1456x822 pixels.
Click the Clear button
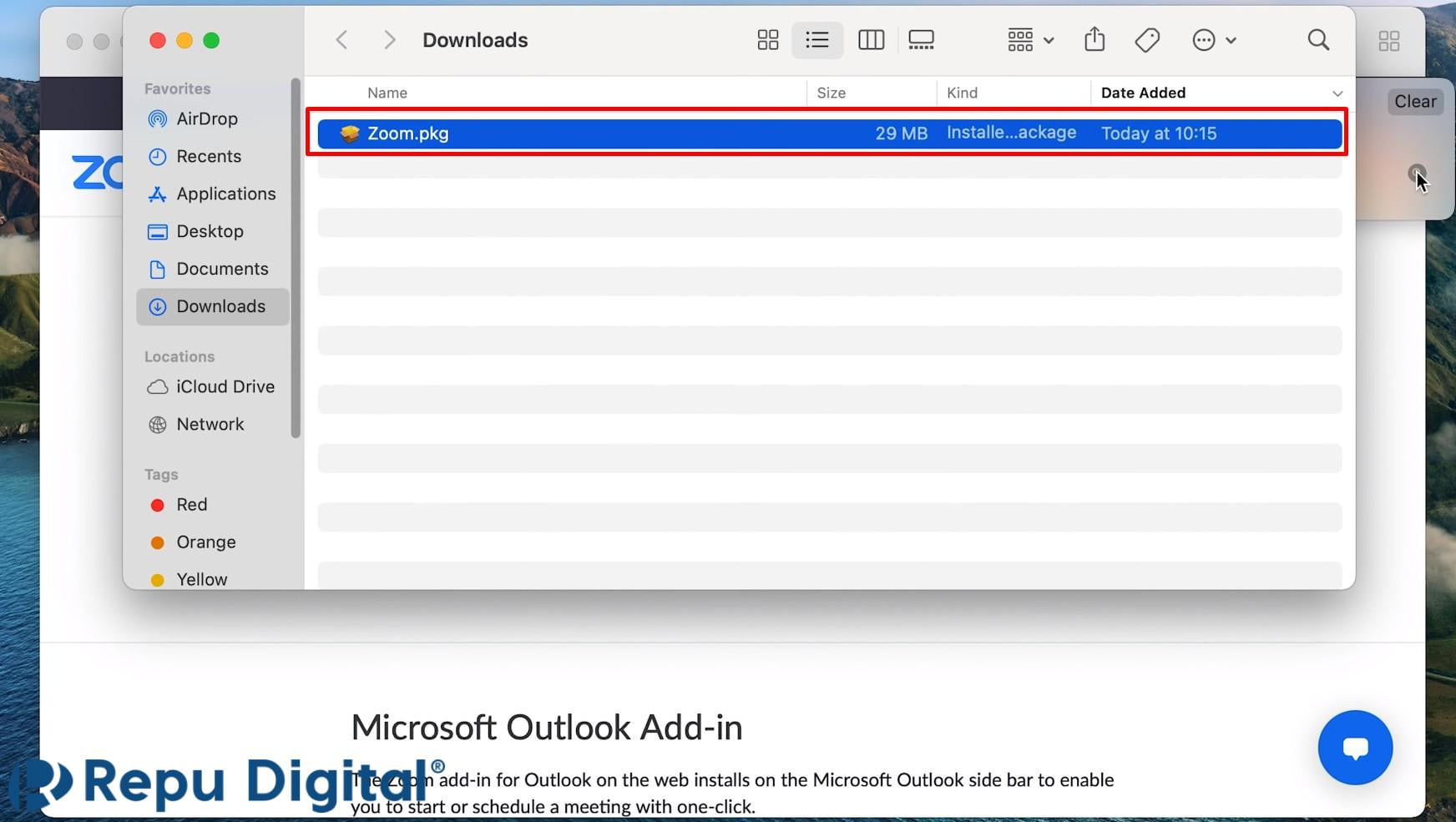point(1414,101)
